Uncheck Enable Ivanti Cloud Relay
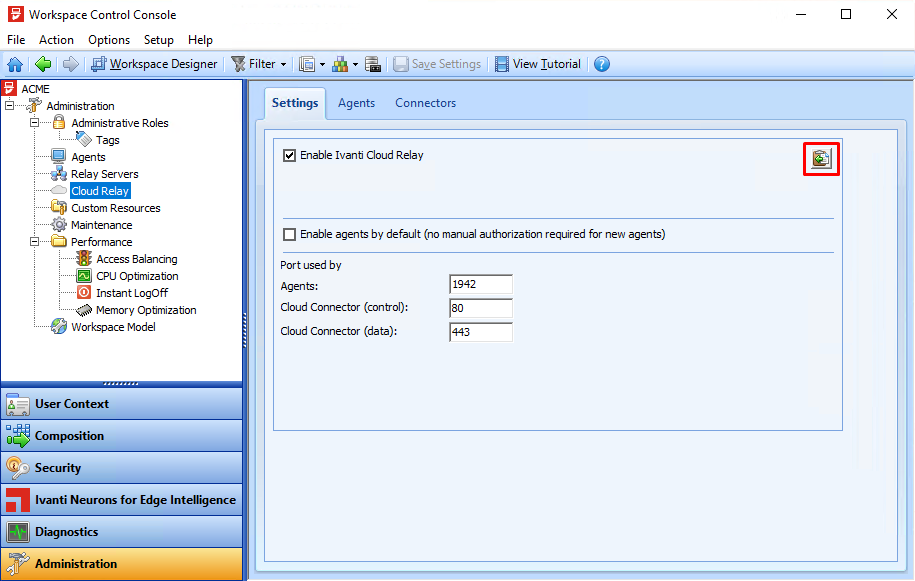 click(290, 156)
